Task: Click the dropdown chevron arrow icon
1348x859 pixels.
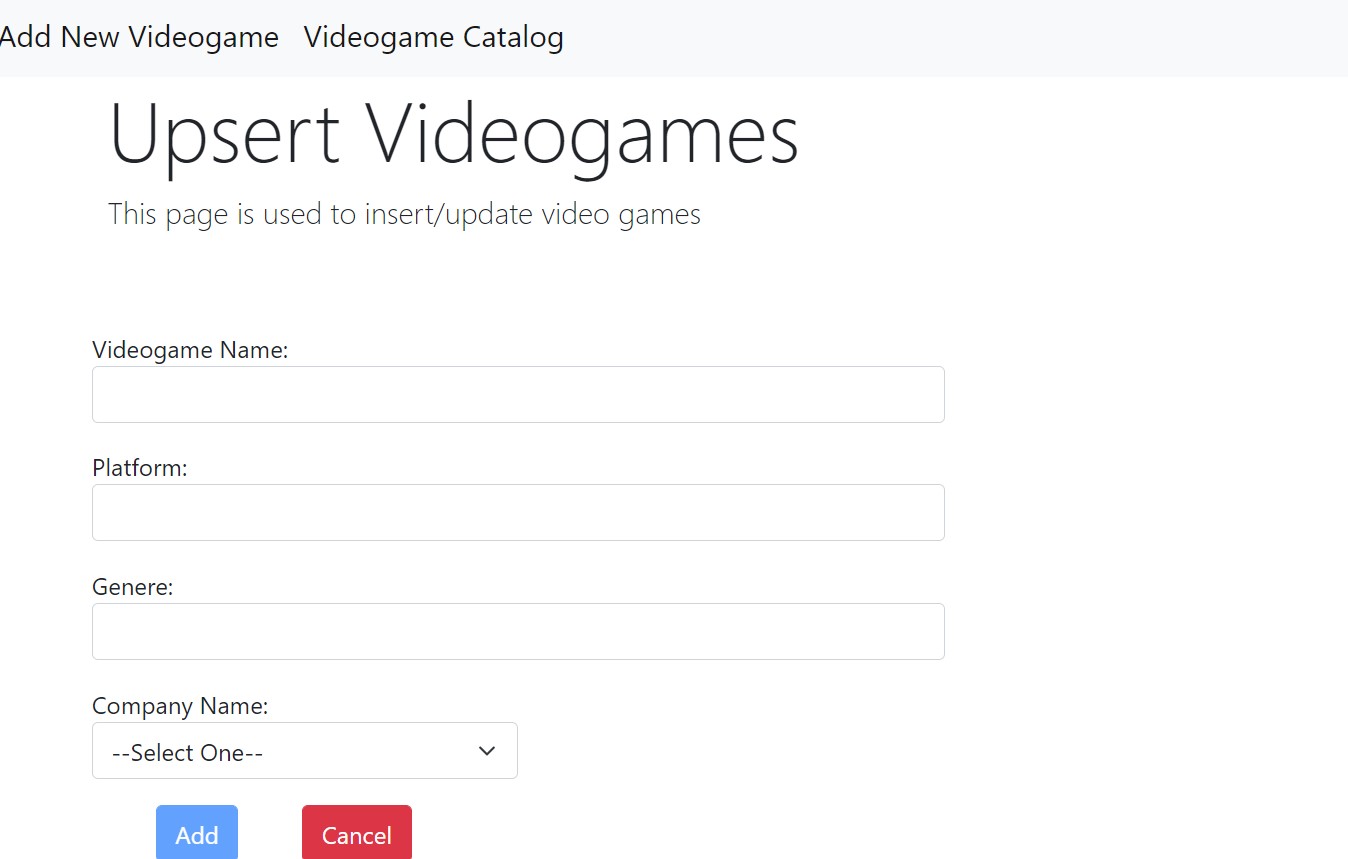Action: coord(487,751)
